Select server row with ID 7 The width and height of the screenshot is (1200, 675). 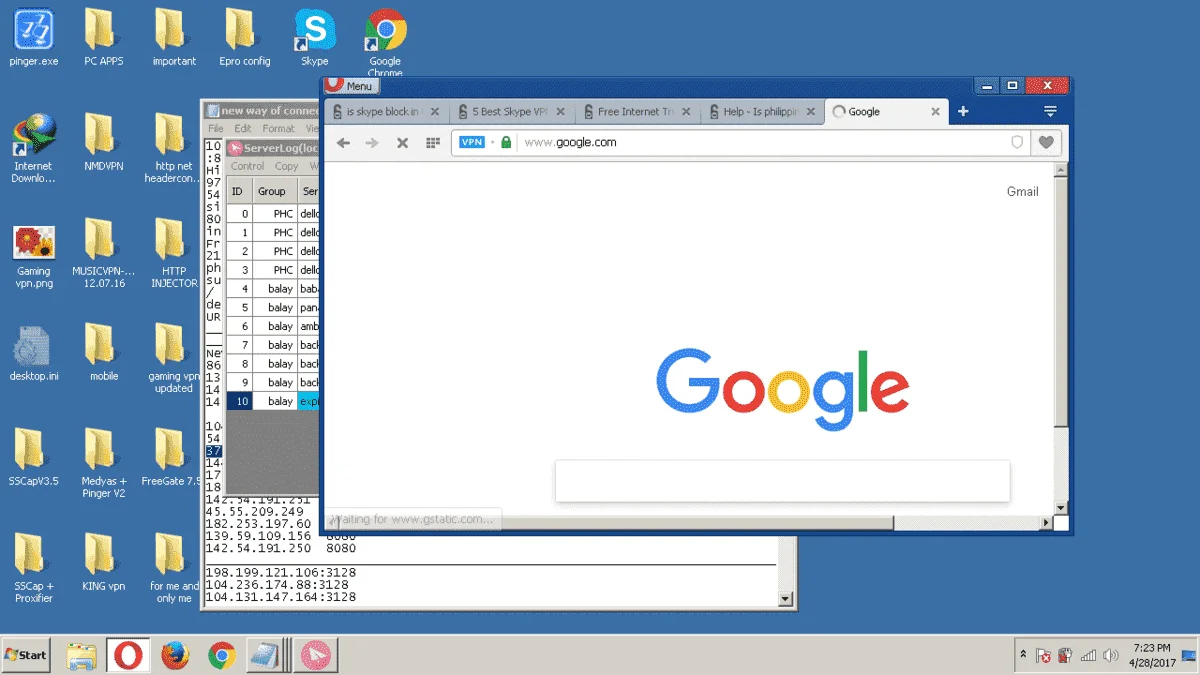273,344
